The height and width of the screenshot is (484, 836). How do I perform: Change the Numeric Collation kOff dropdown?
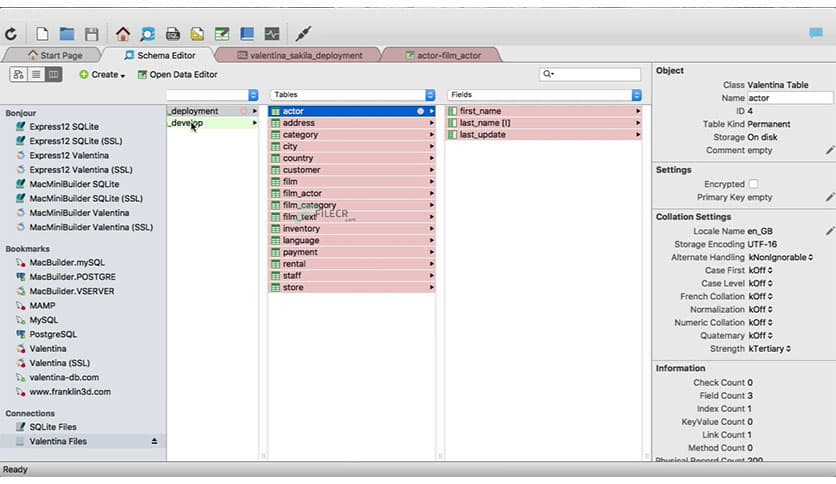[x=760, y=322]
